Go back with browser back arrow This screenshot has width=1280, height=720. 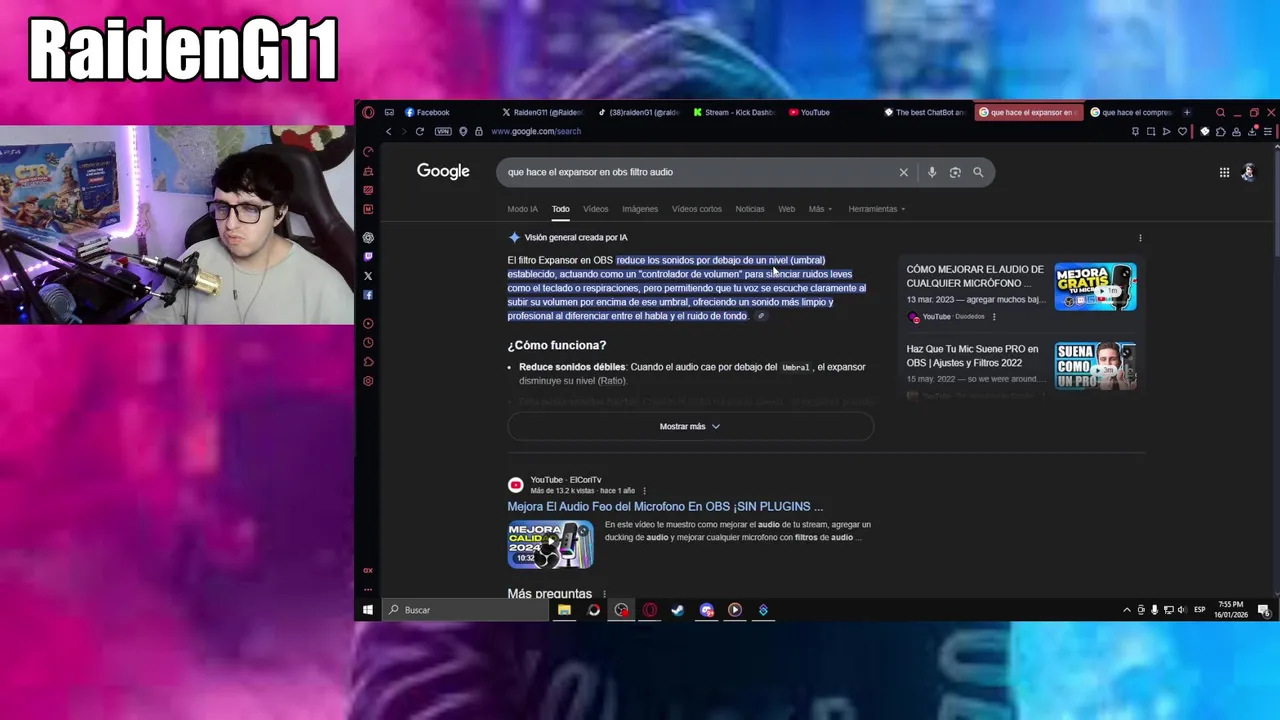[389, 131]
